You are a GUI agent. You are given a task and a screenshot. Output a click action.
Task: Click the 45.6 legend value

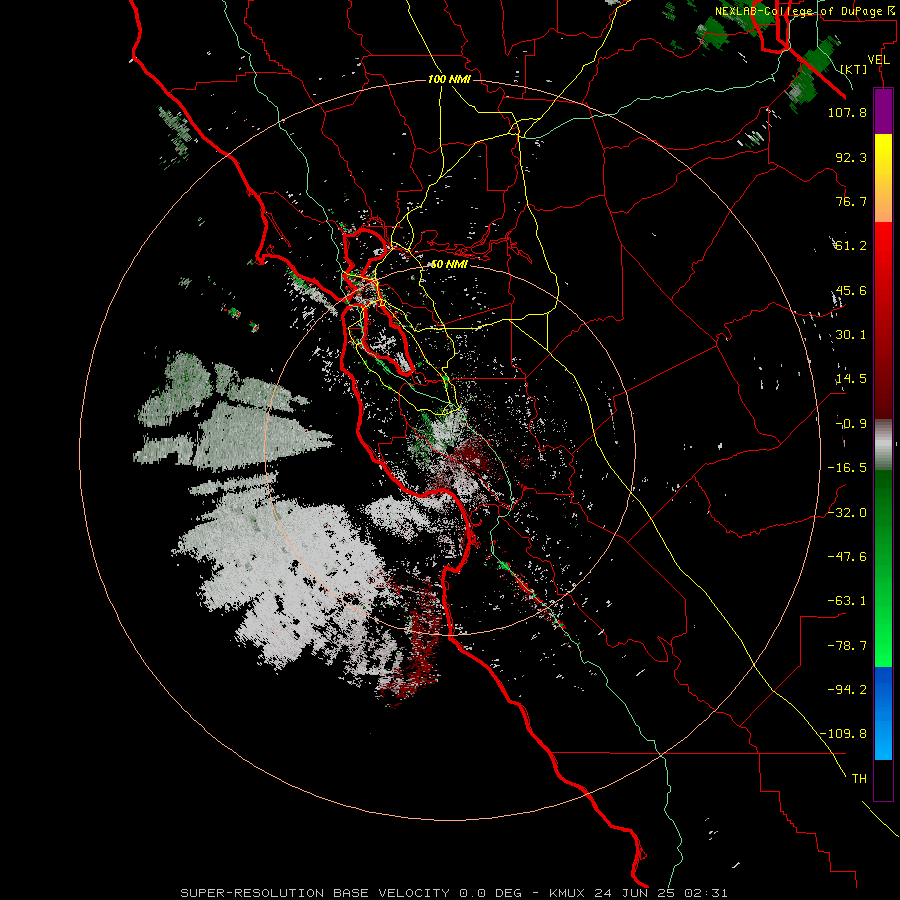click(x=851, y=290)
